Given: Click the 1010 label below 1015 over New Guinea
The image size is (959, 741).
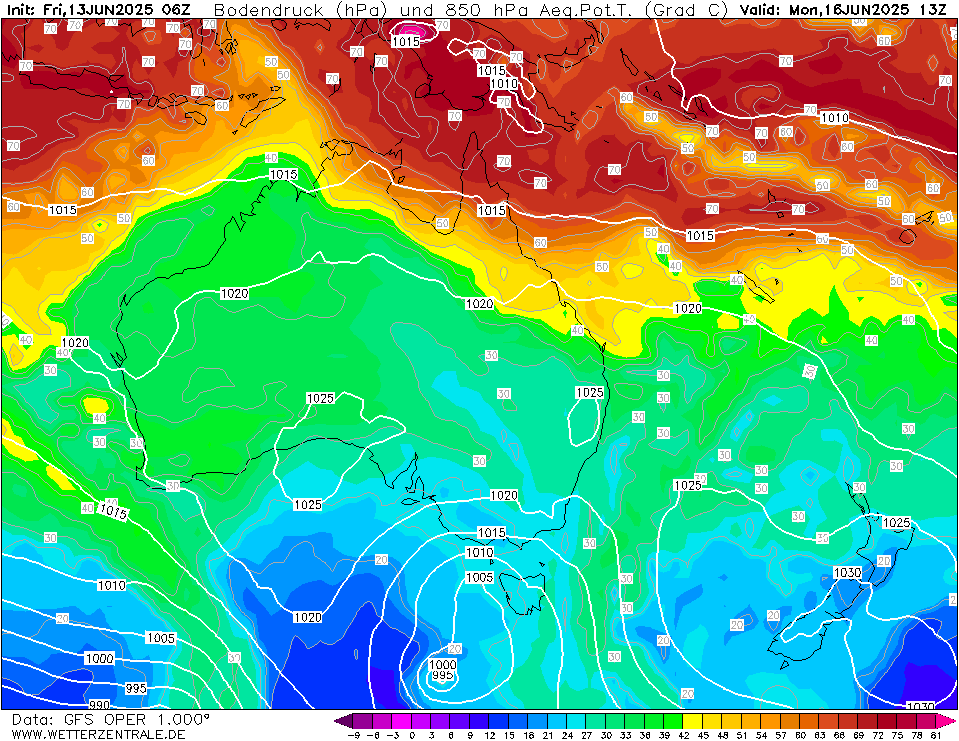Looking at the screenshot, I should [504, 83].
